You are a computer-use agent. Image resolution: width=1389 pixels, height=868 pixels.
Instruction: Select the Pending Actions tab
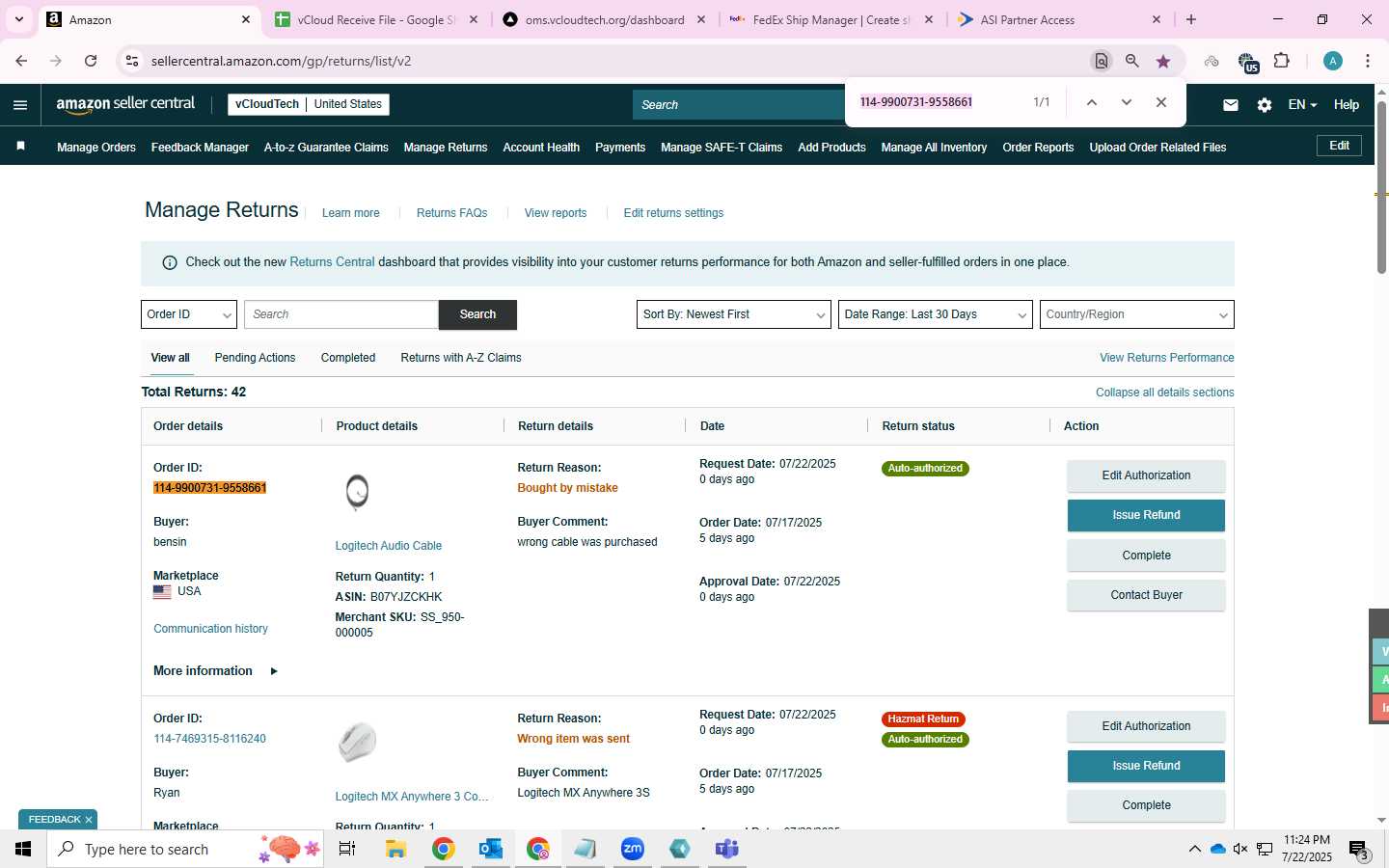pyautogui.click(x=255, y=358)
